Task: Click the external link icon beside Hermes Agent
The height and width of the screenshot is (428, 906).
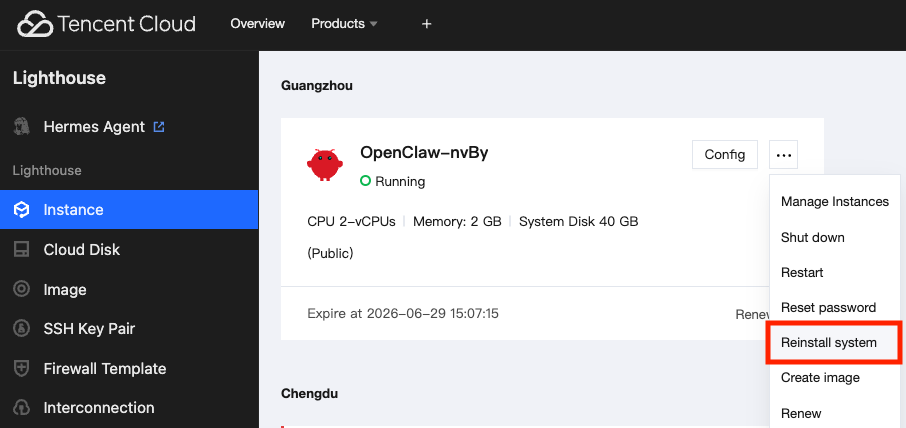Action: coord(159,126)
